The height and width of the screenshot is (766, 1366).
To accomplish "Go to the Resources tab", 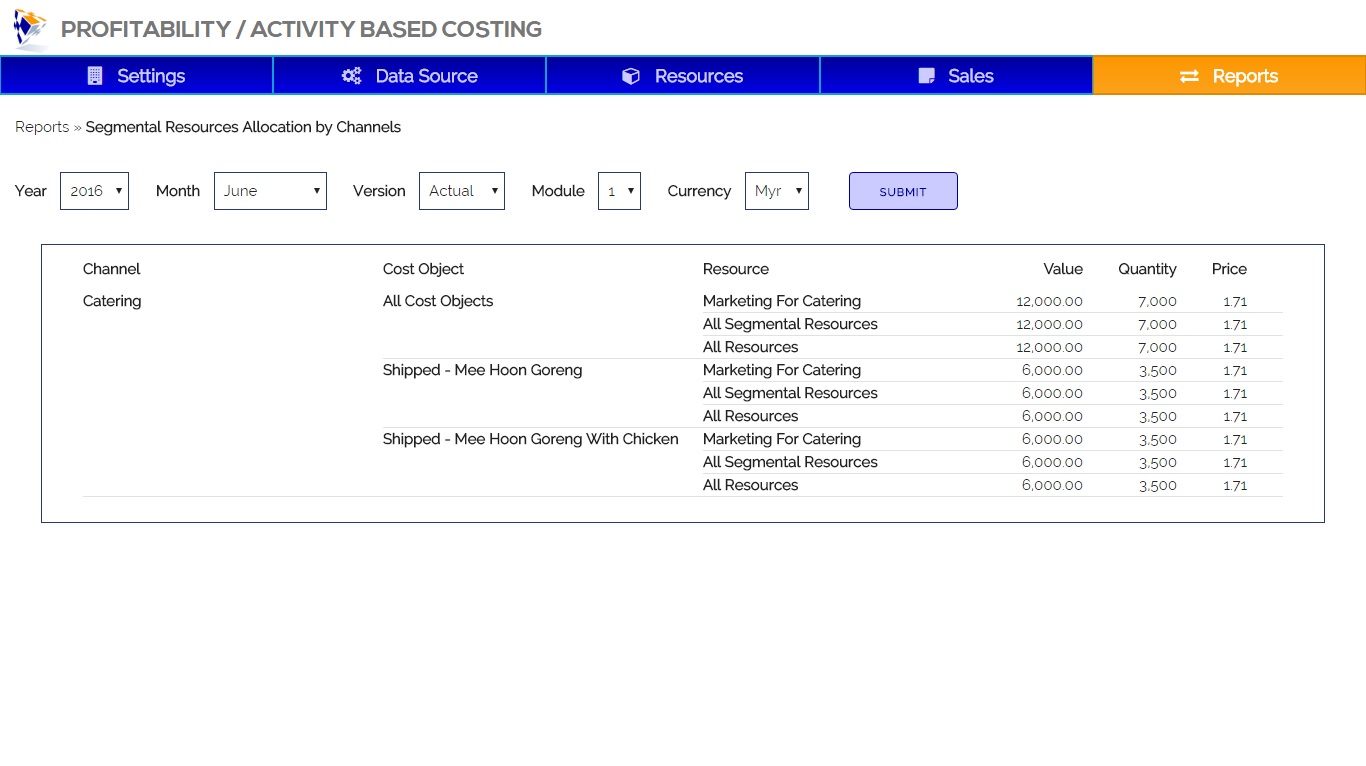I will click(x=683, y=75).
